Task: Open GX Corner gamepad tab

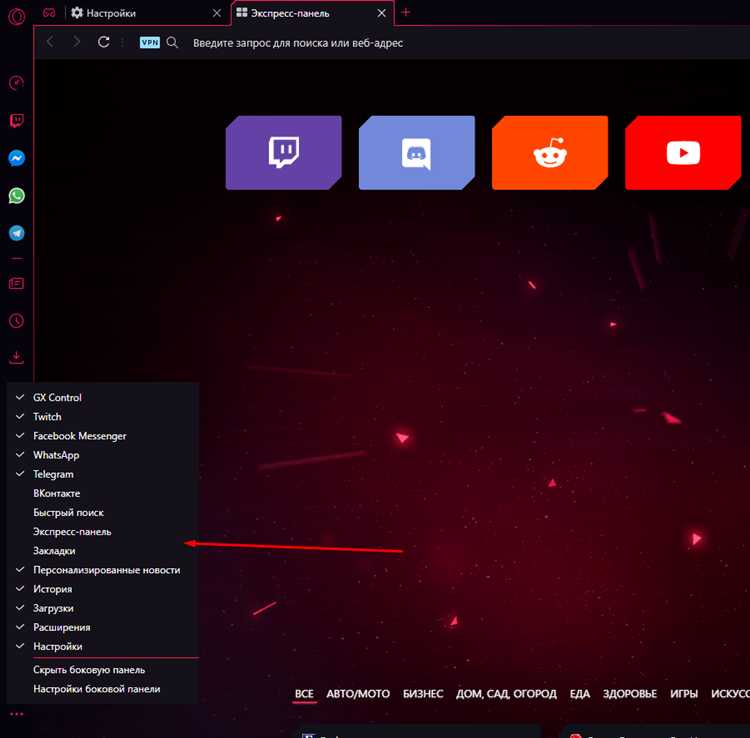Action: [x=49, y=13]
